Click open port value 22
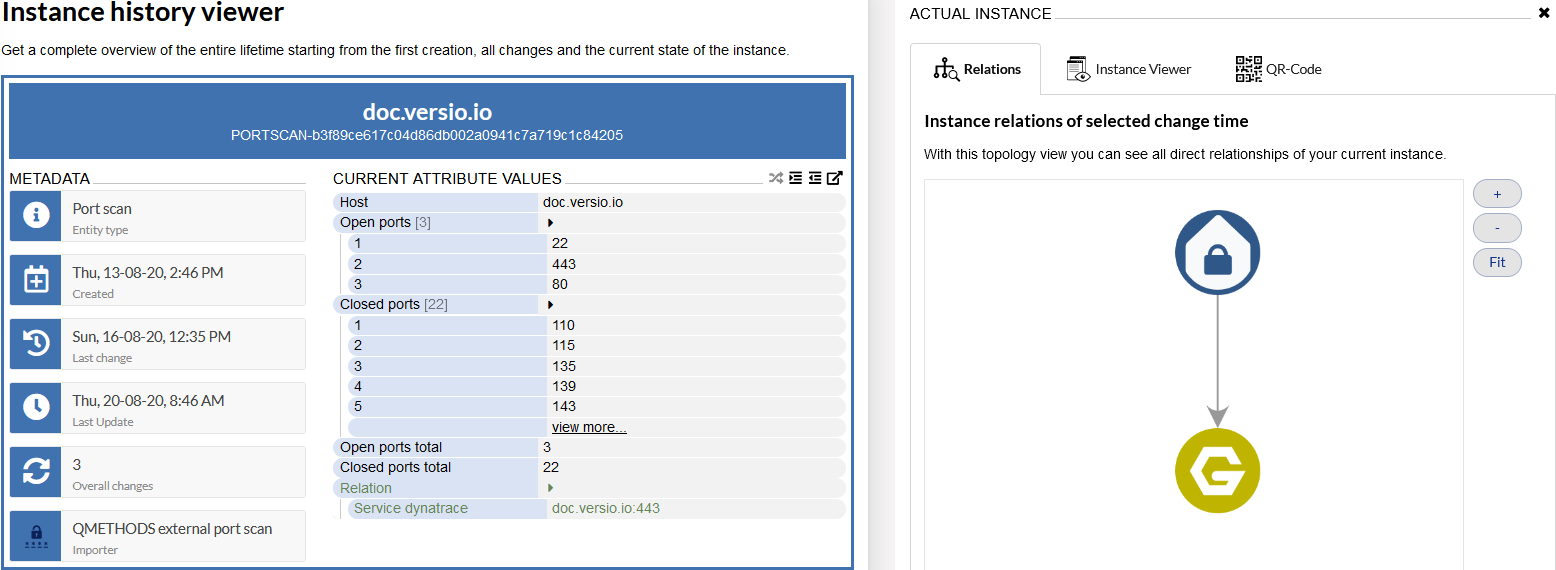The width and height of the screenshot is (1556, 570). coord(560,244)
